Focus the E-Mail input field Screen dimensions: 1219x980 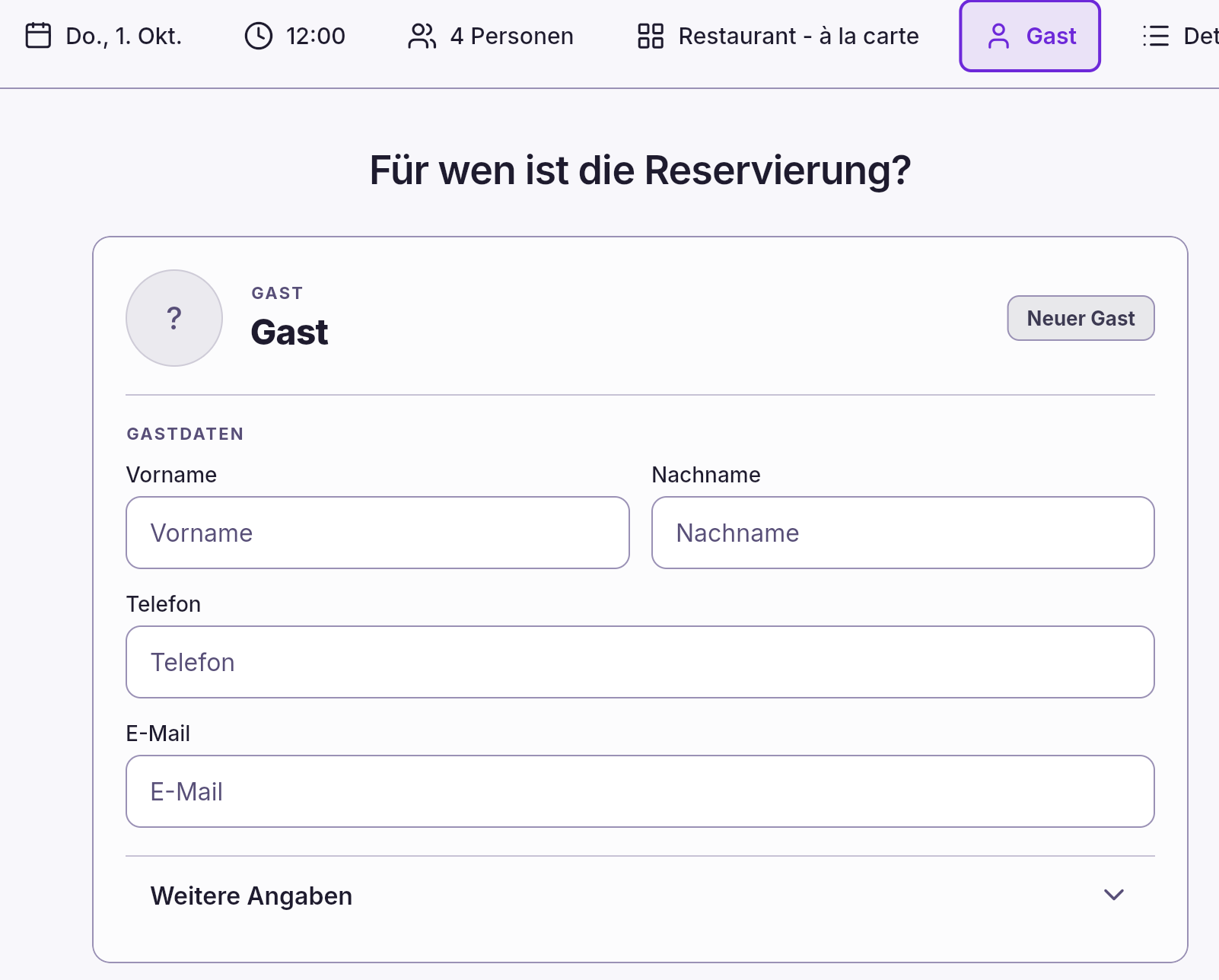pyautogui.click(x=640, y=791)
